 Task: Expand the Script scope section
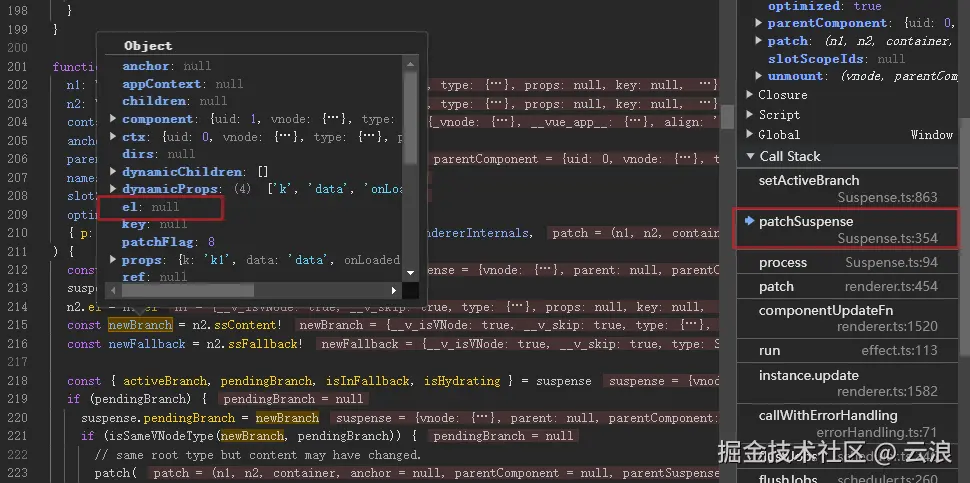750,114
